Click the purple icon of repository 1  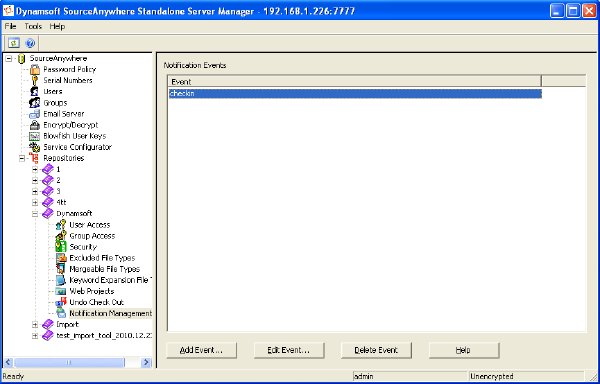pos(48,169)
